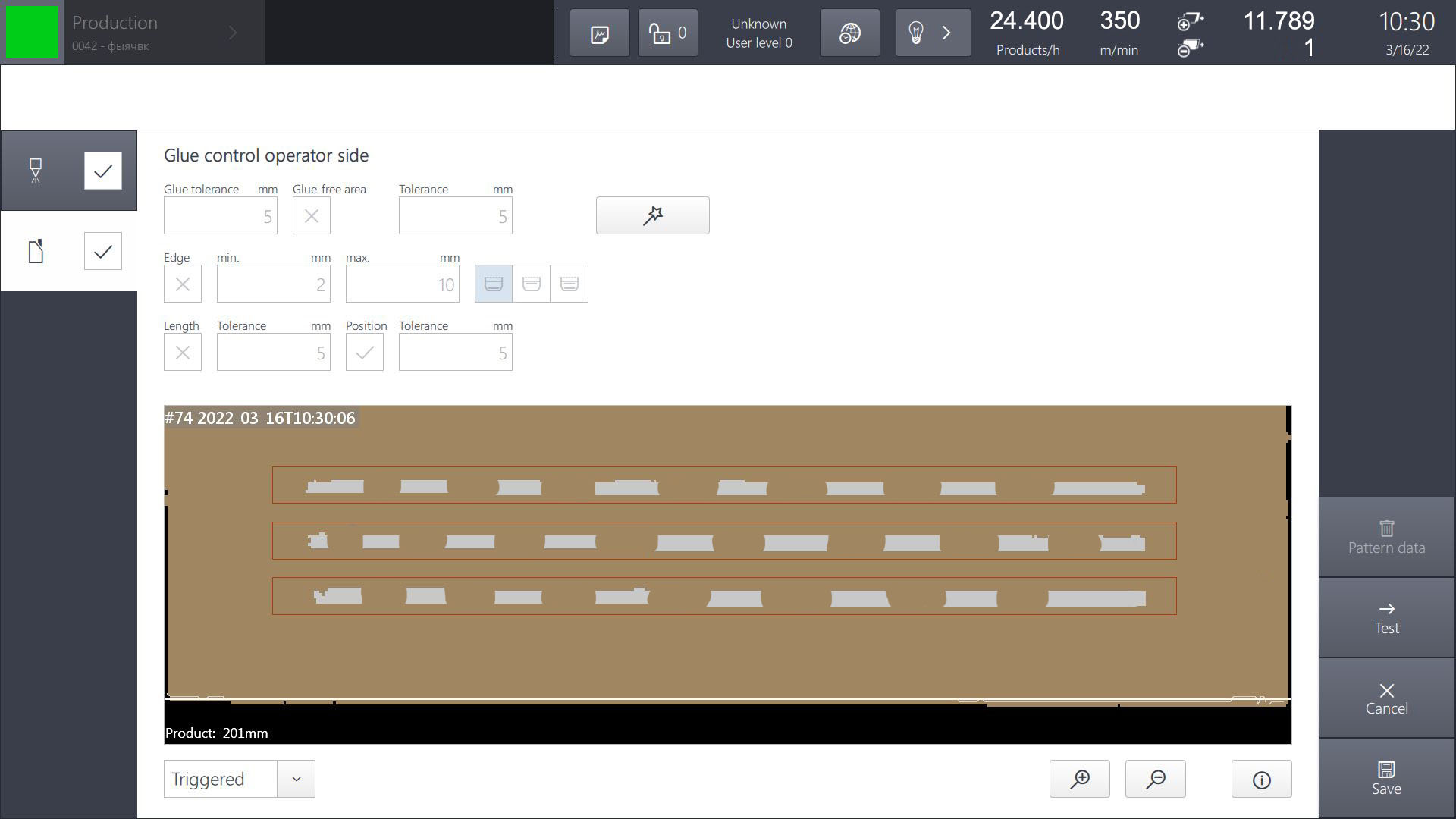Apply auto-setup with the magic wand icon
This screenshot has width=1456, height=819.
pyautogui.click(x=652, y=215)
